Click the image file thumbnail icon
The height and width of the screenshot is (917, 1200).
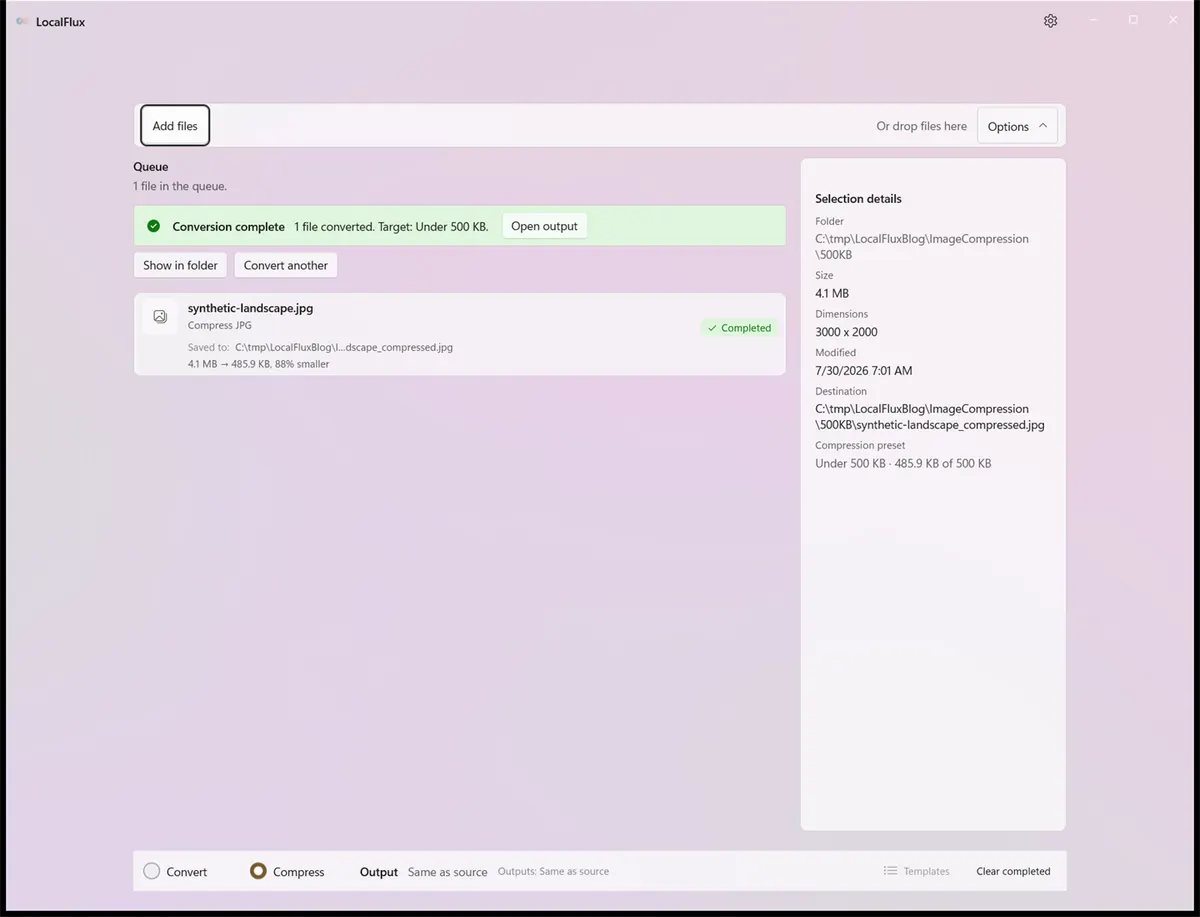tap(160, 316)
